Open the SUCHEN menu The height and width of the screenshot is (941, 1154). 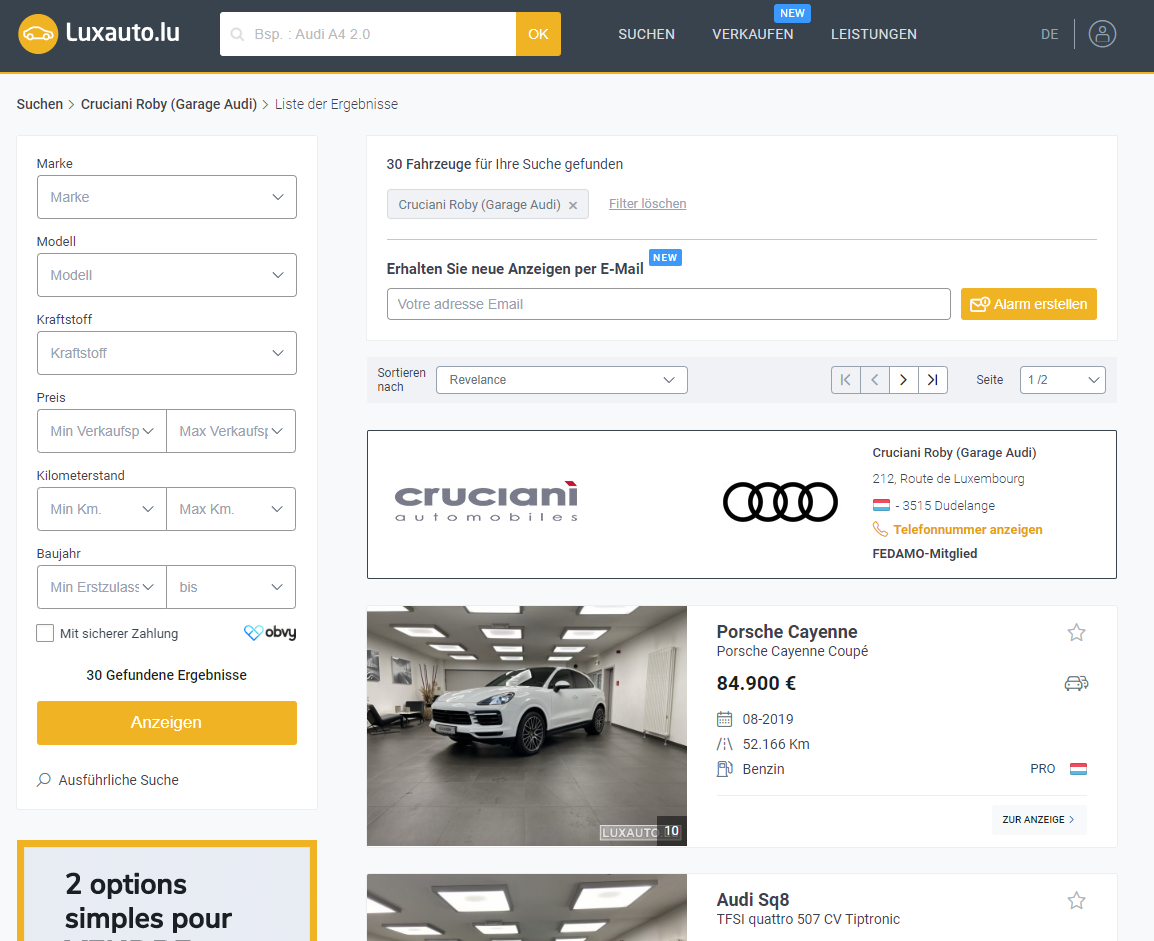point(646,34)
